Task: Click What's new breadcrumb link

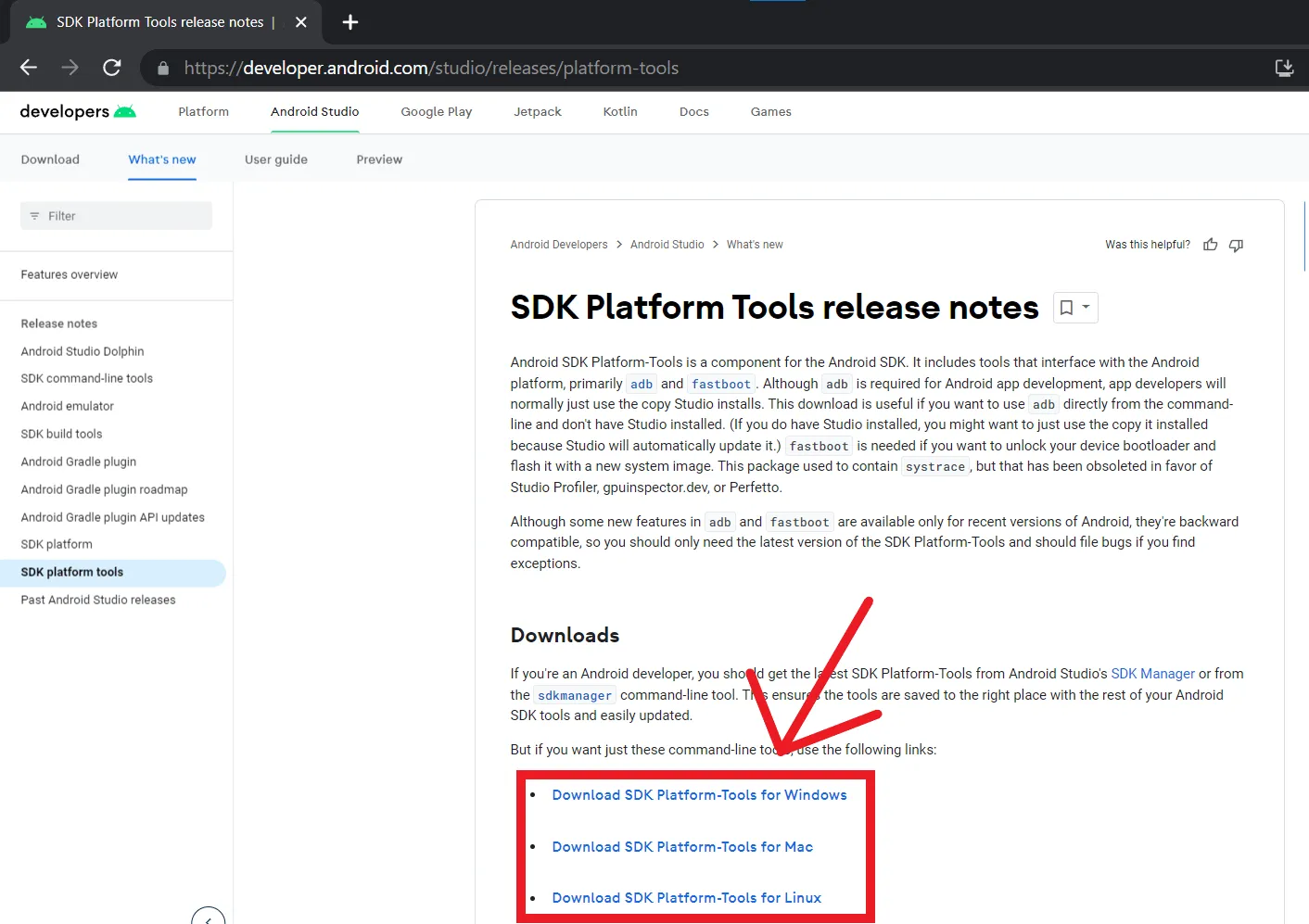Action: coord(755,245)
